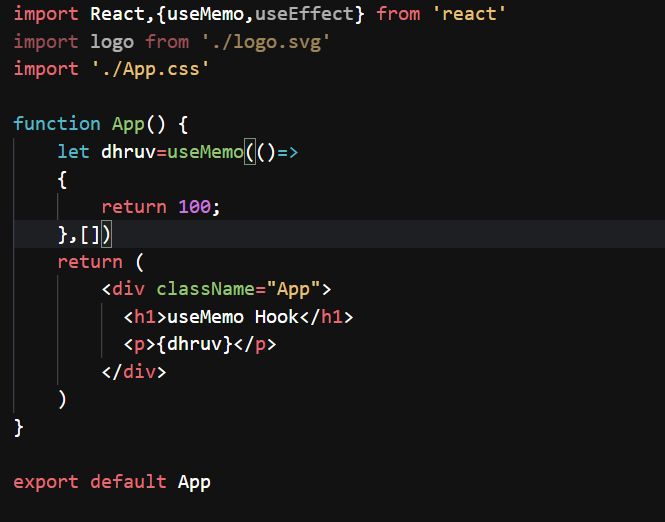Click the 'dhruv' variable in the let statement
Screen dimensions: 665x522
pos(129,152)
